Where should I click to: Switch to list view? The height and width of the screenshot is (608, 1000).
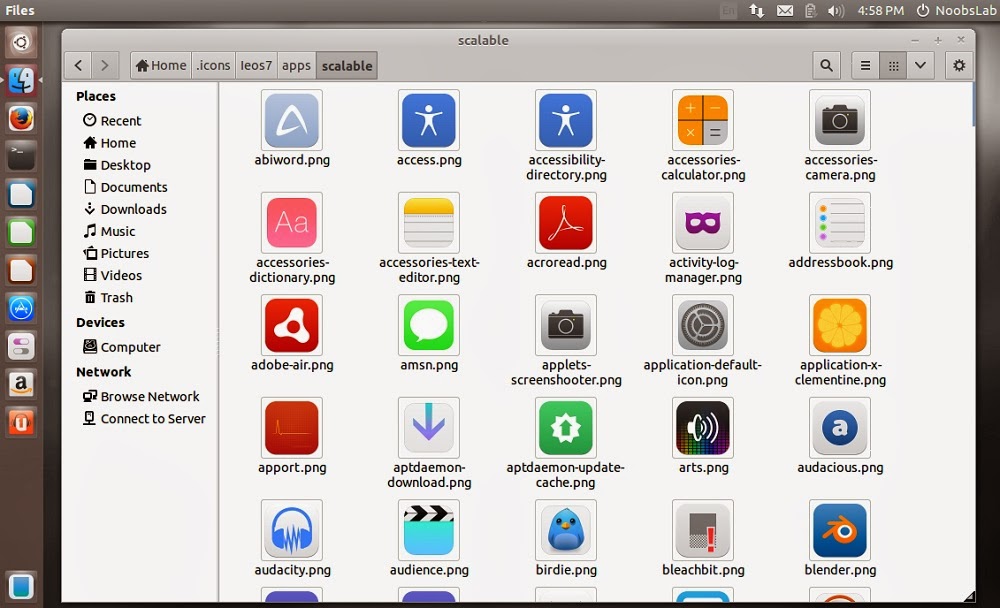tap(865, 65)
